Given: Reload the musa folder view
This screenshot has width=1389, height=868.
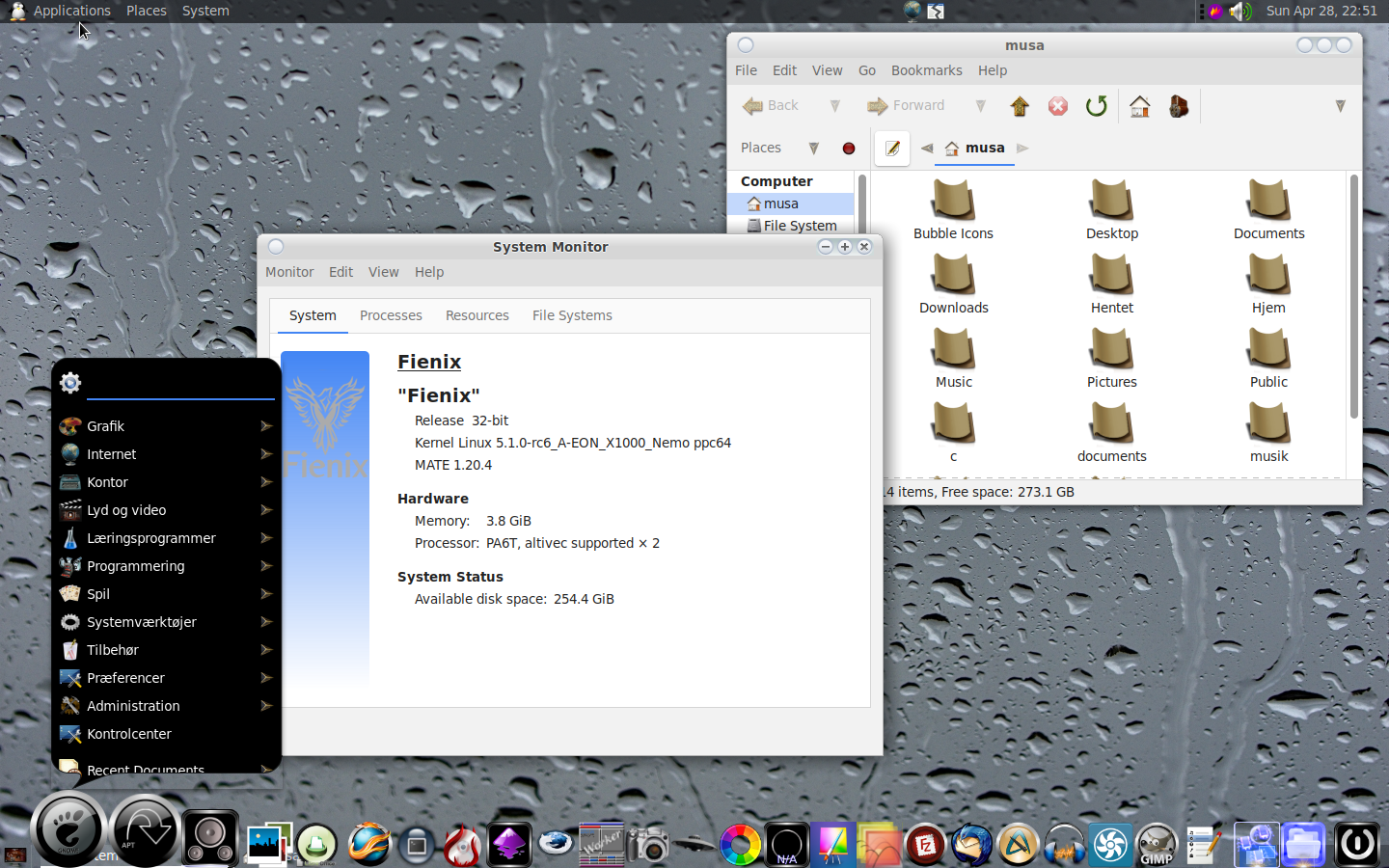Looking at the screenshot, I should [1096, 106].
